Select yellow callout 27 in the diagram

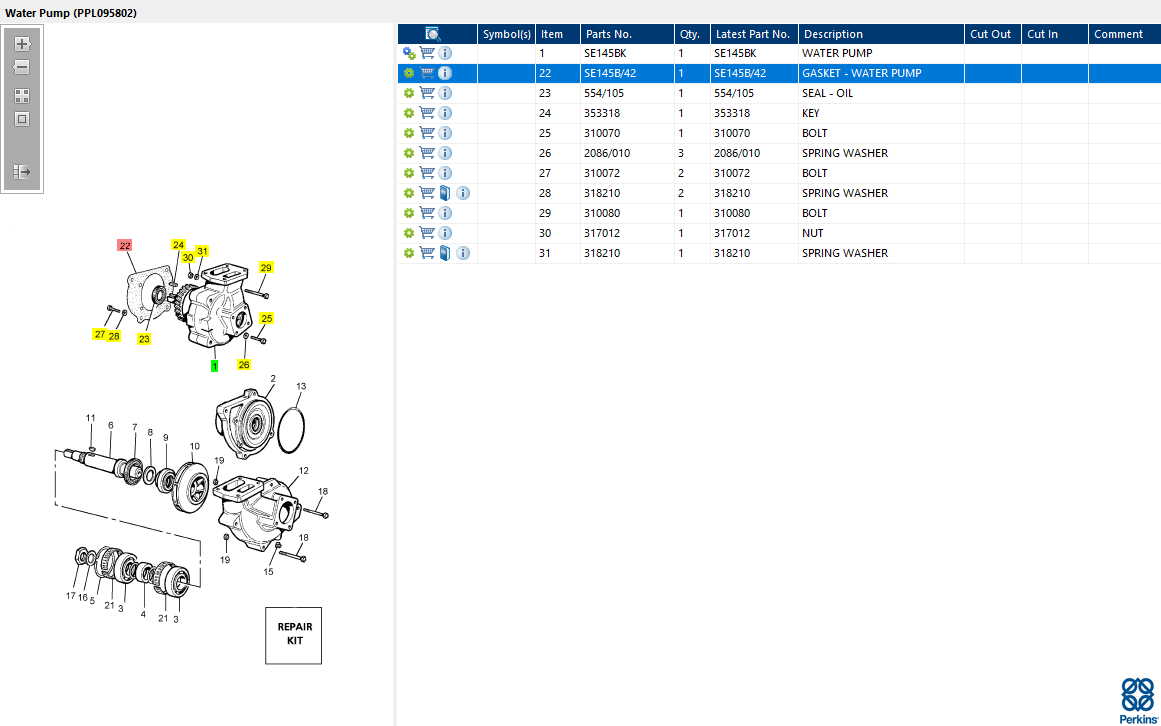click(99, 335)
